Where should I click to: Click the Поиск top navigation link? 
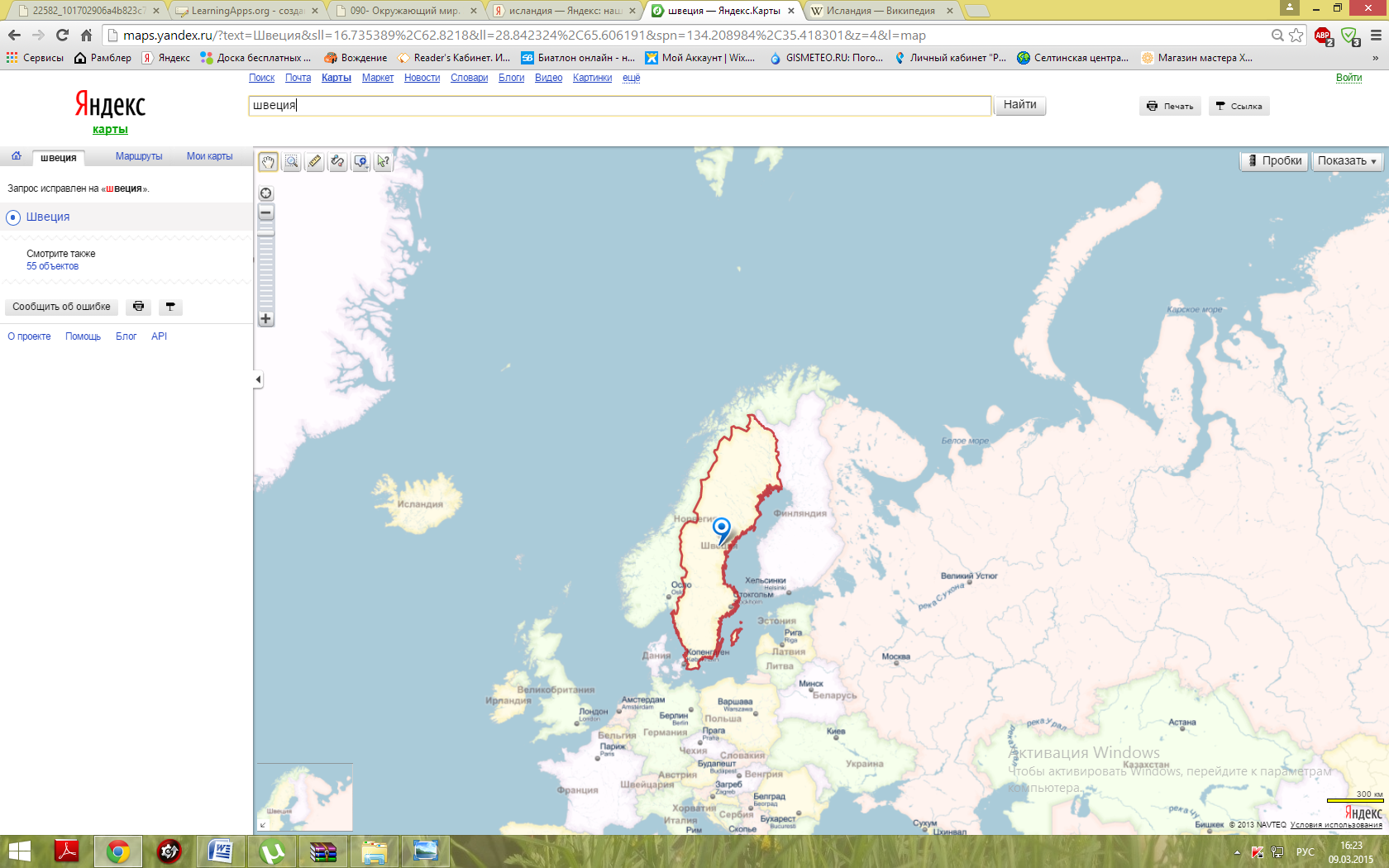pyautogui.click(x=261, y=78)
